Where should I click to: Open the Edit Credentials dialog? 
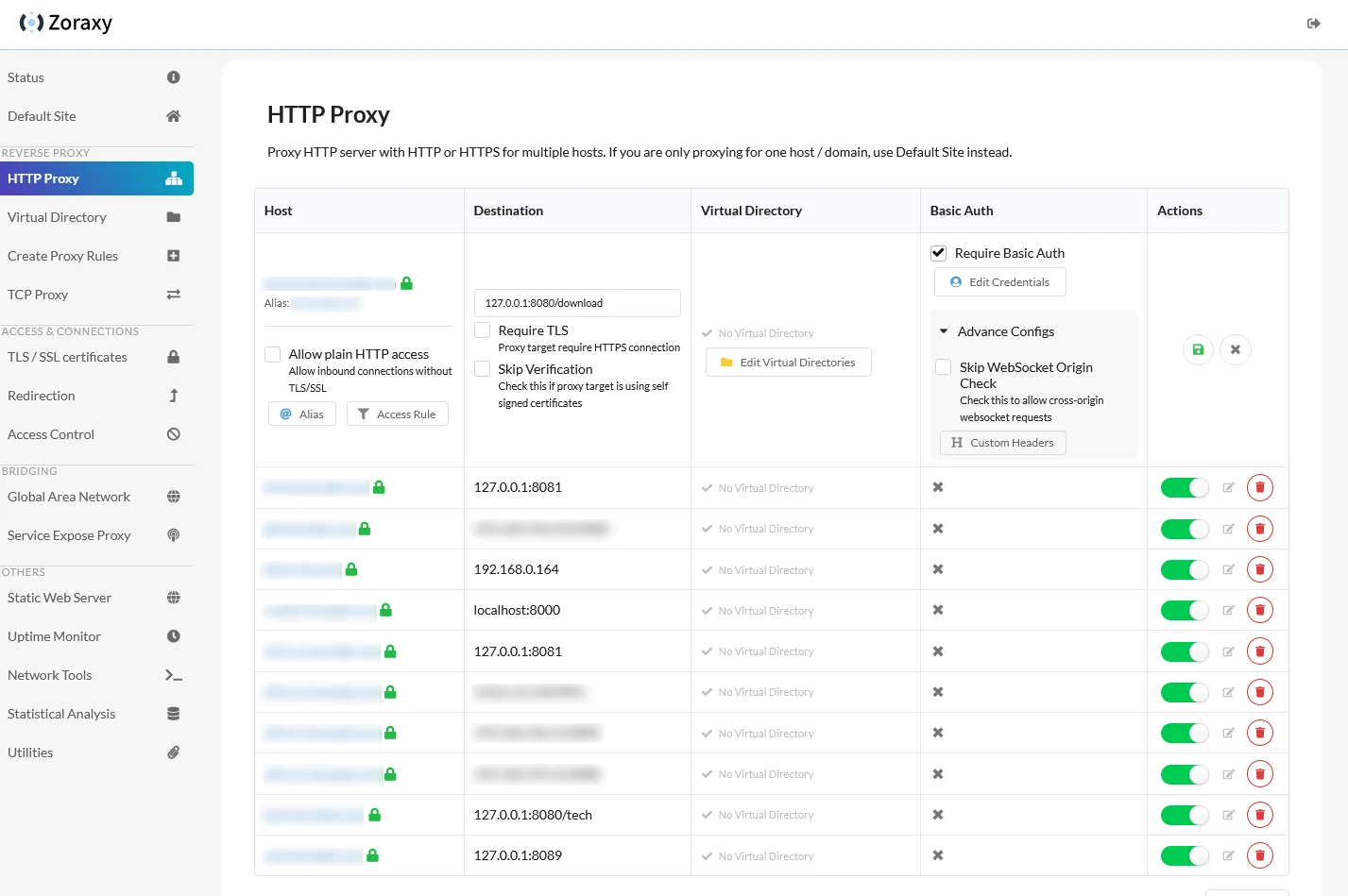click(999, 281)
